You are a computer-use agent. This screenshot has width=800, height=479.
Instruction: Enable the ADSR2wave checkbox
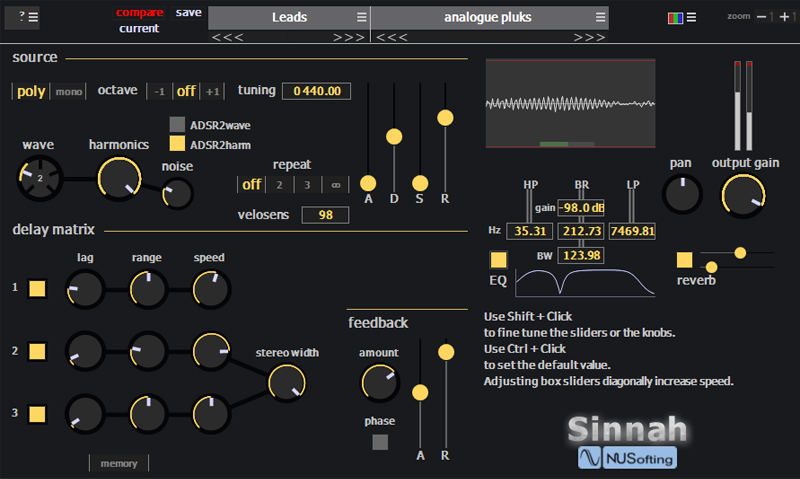(x=177, y=124)
